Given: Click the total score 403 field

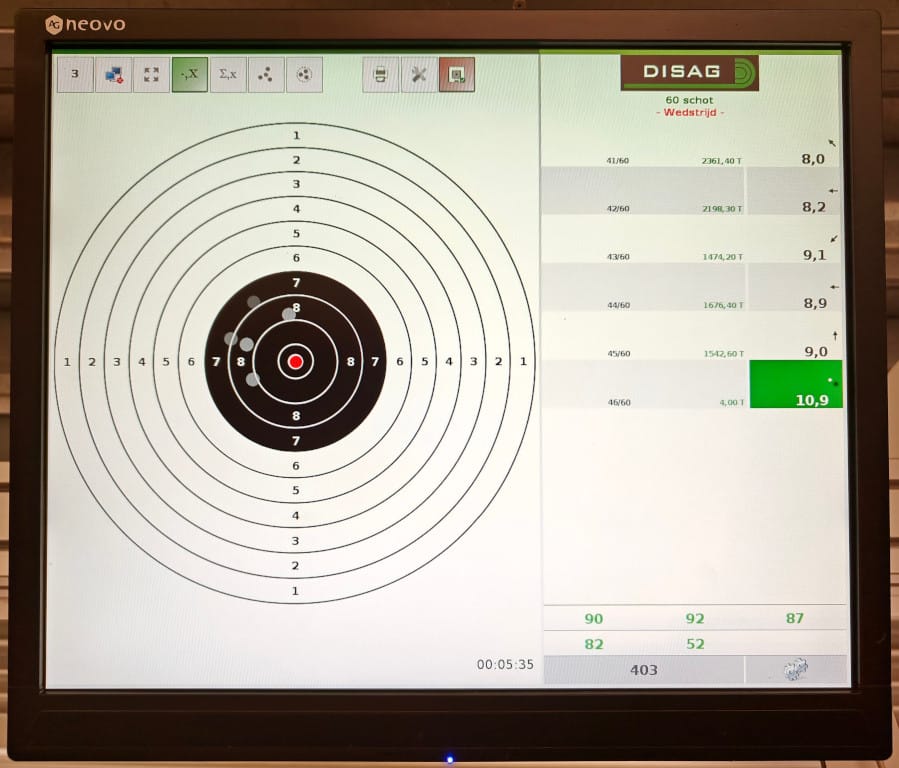Looking at the screenshot, I should pos(643,670).
